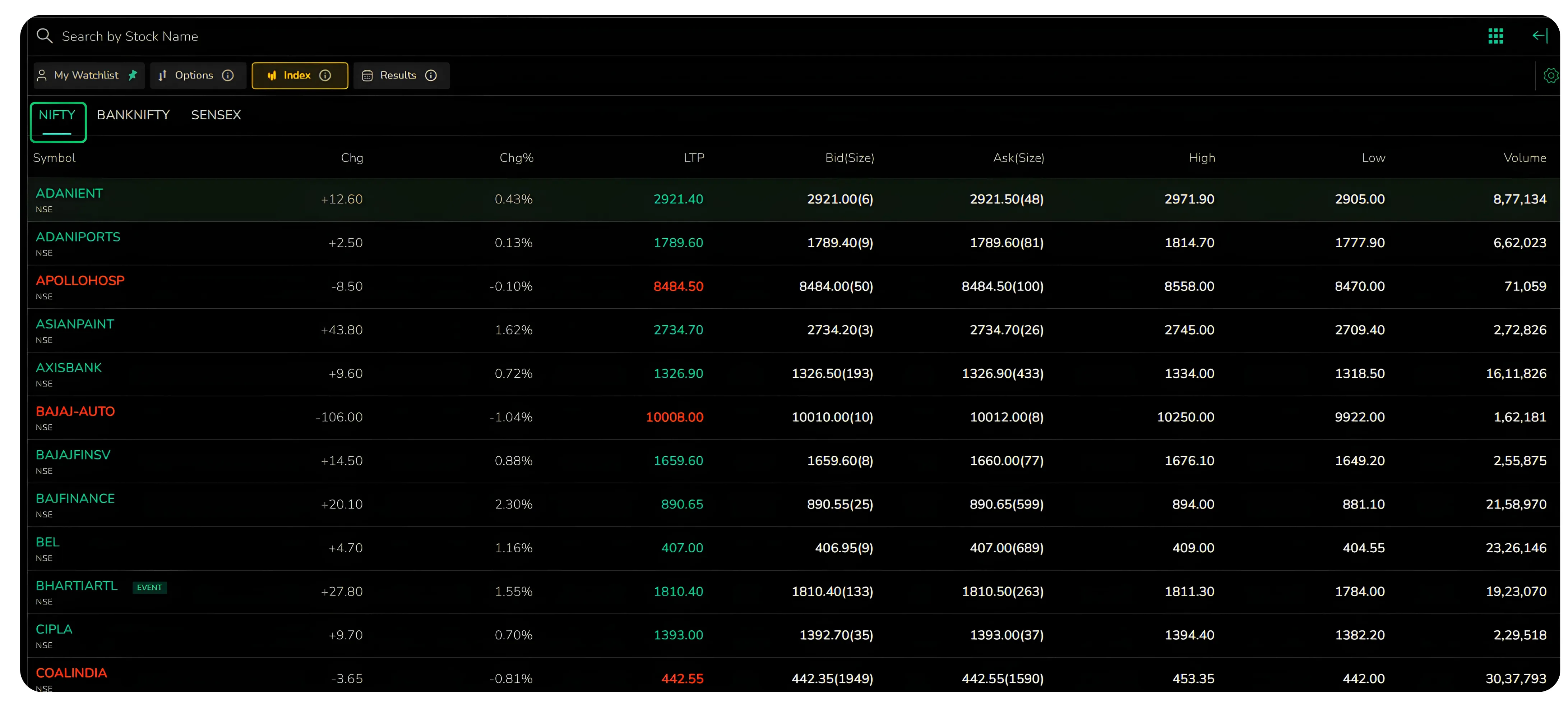The image size is (1568, 718).
Task: Click the Options arrows icon
Action: (162, 75)
